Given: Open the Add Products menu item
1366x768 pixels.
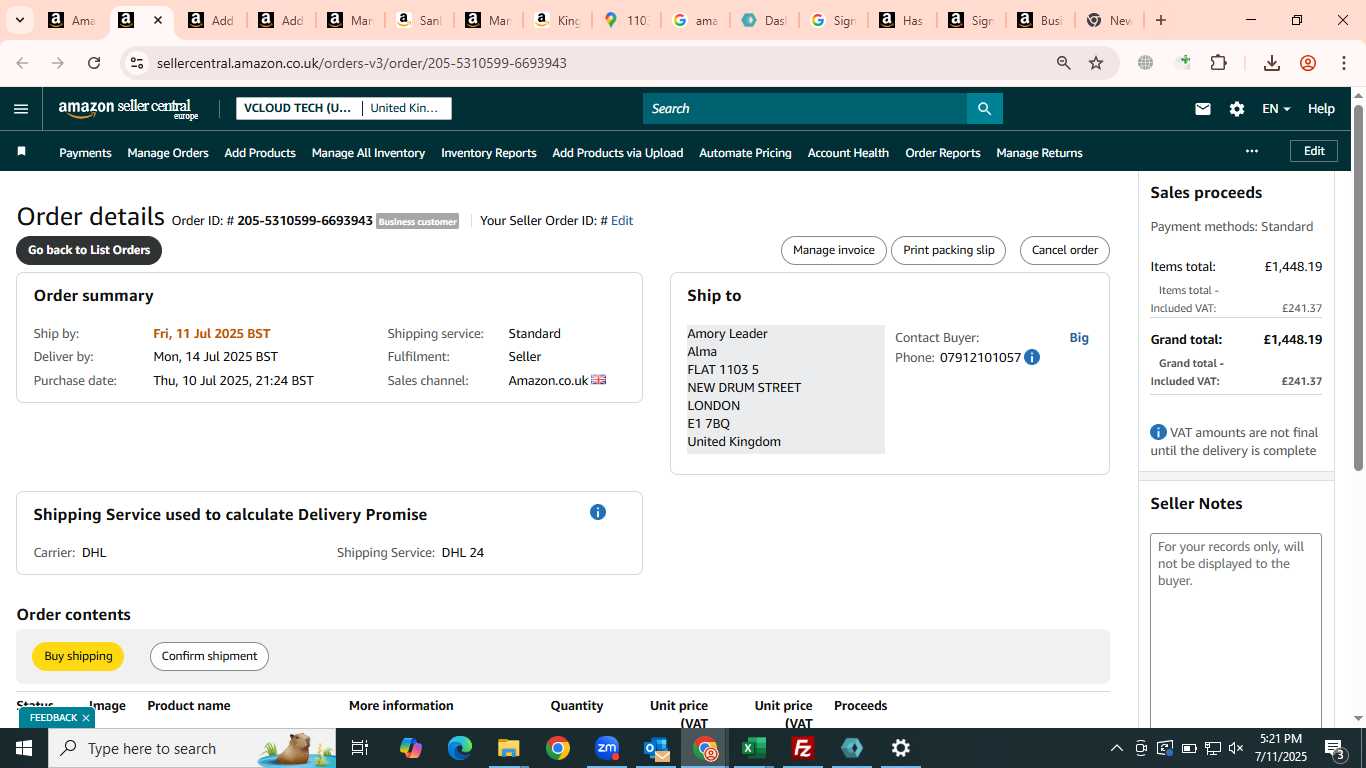Looking at the screenshot, I should [260, 153].
